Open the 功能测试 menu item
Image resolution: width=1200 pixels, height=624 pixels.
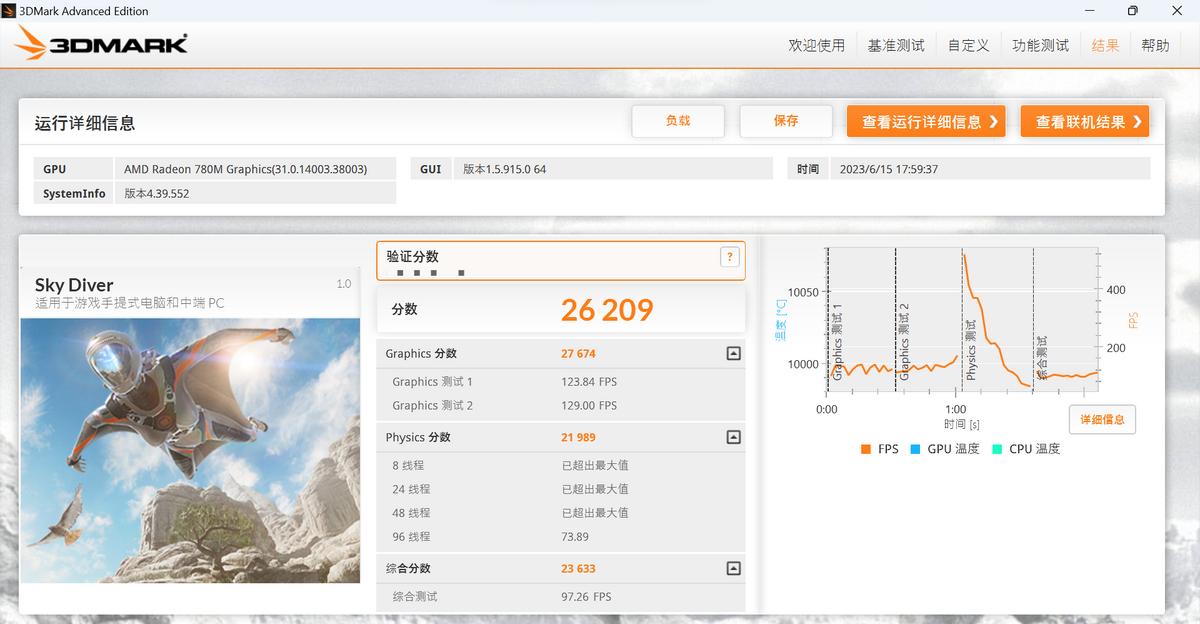1040,45
